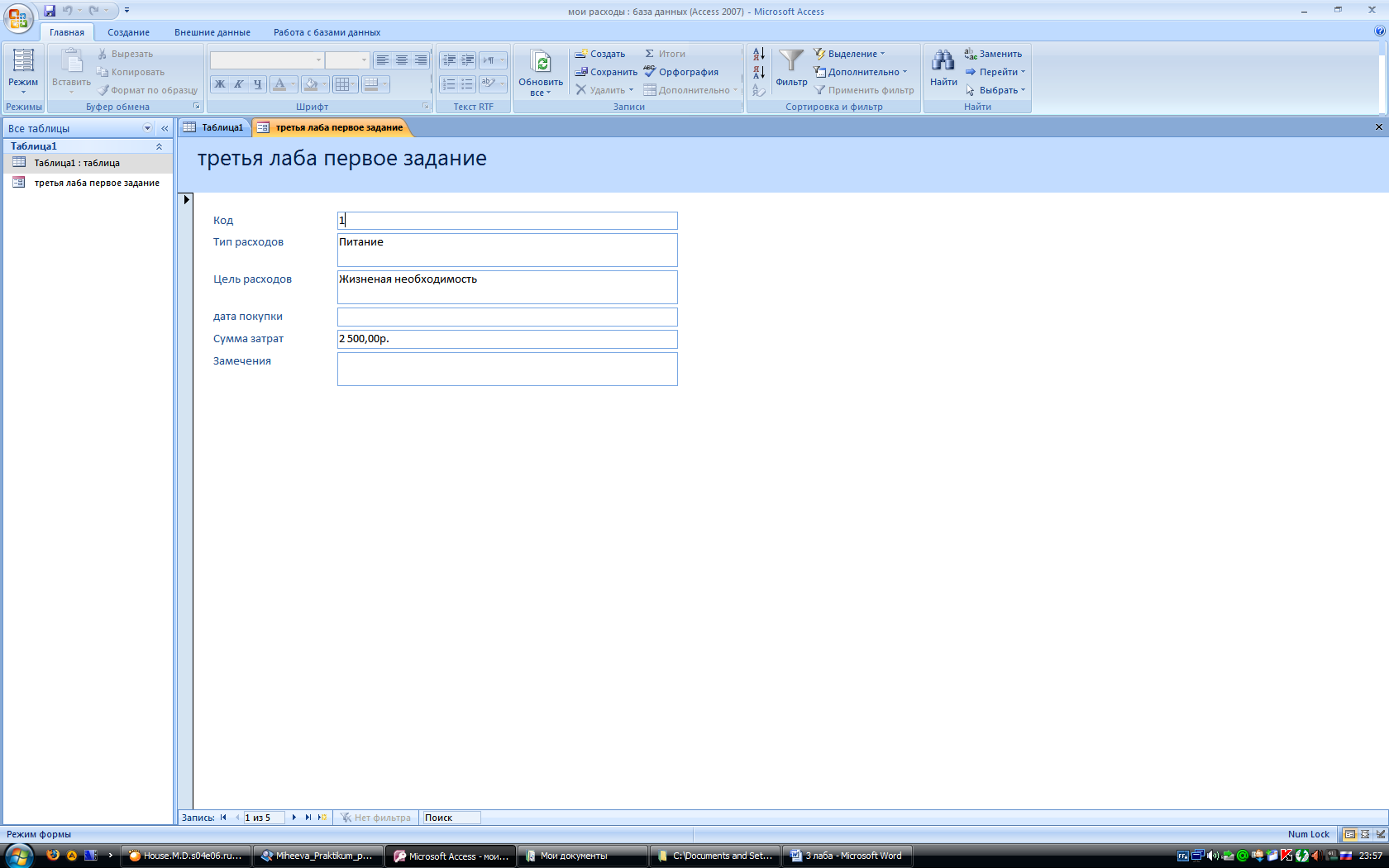
Task: Click Заменить replace icon
Action: 993,54
